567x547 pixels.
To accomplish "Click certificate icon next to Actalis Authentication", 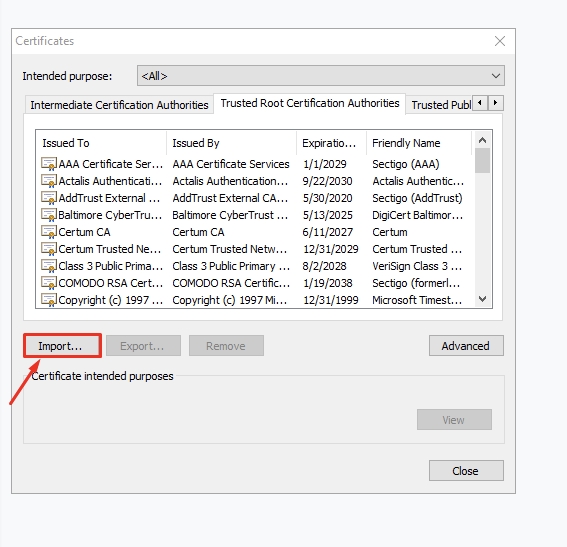I will [49, 181].
